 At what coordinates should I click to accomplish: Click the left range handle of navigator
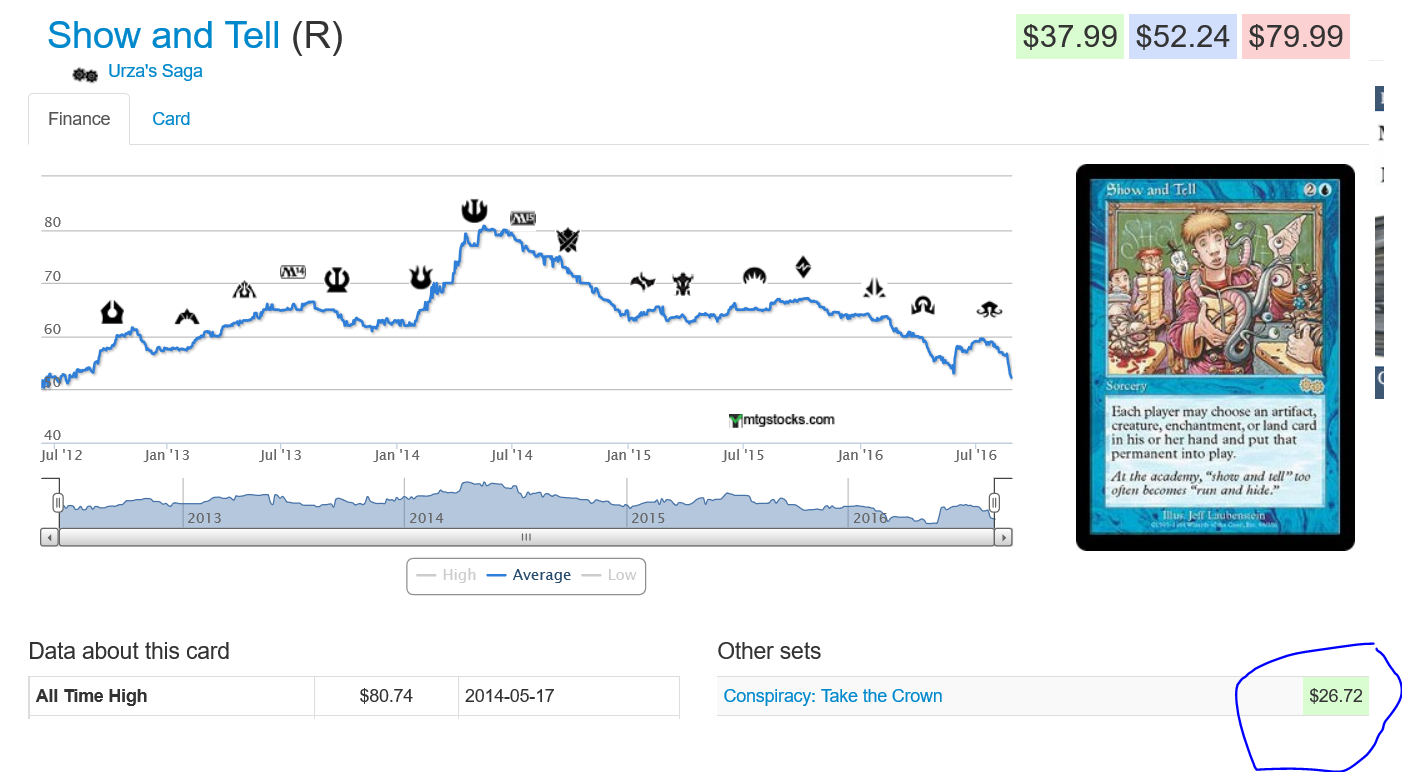click(x=58, y=502)
